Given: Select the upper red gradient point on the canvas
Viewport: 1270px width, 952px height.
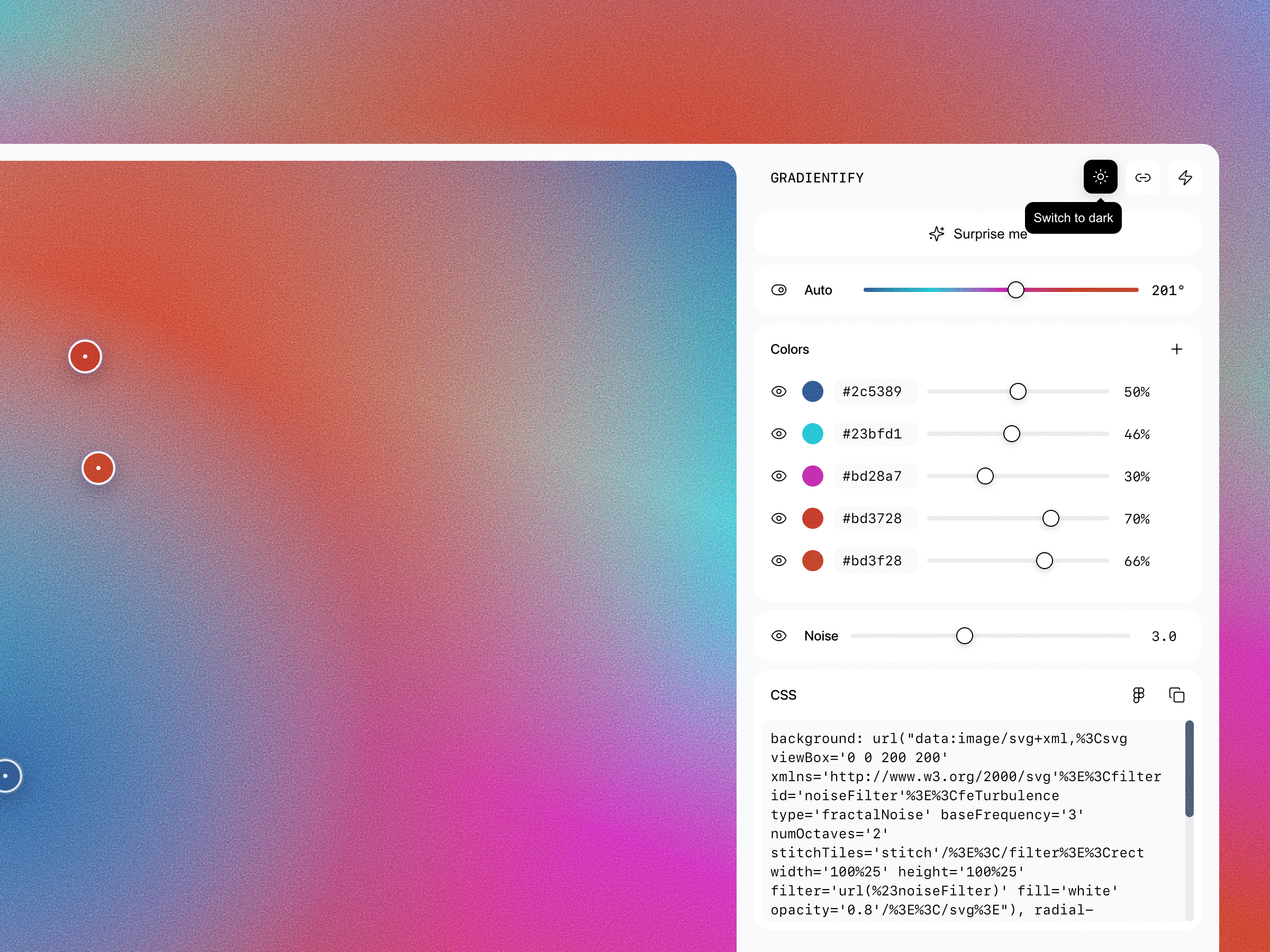Looking at the screenshot, I should tap(85, 356).
